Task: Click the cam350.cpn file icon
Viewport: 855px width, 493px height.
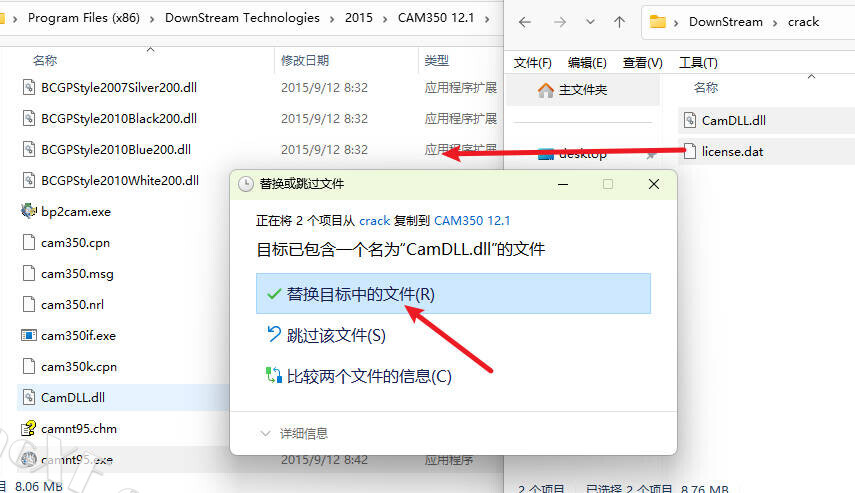Action: 29,242
